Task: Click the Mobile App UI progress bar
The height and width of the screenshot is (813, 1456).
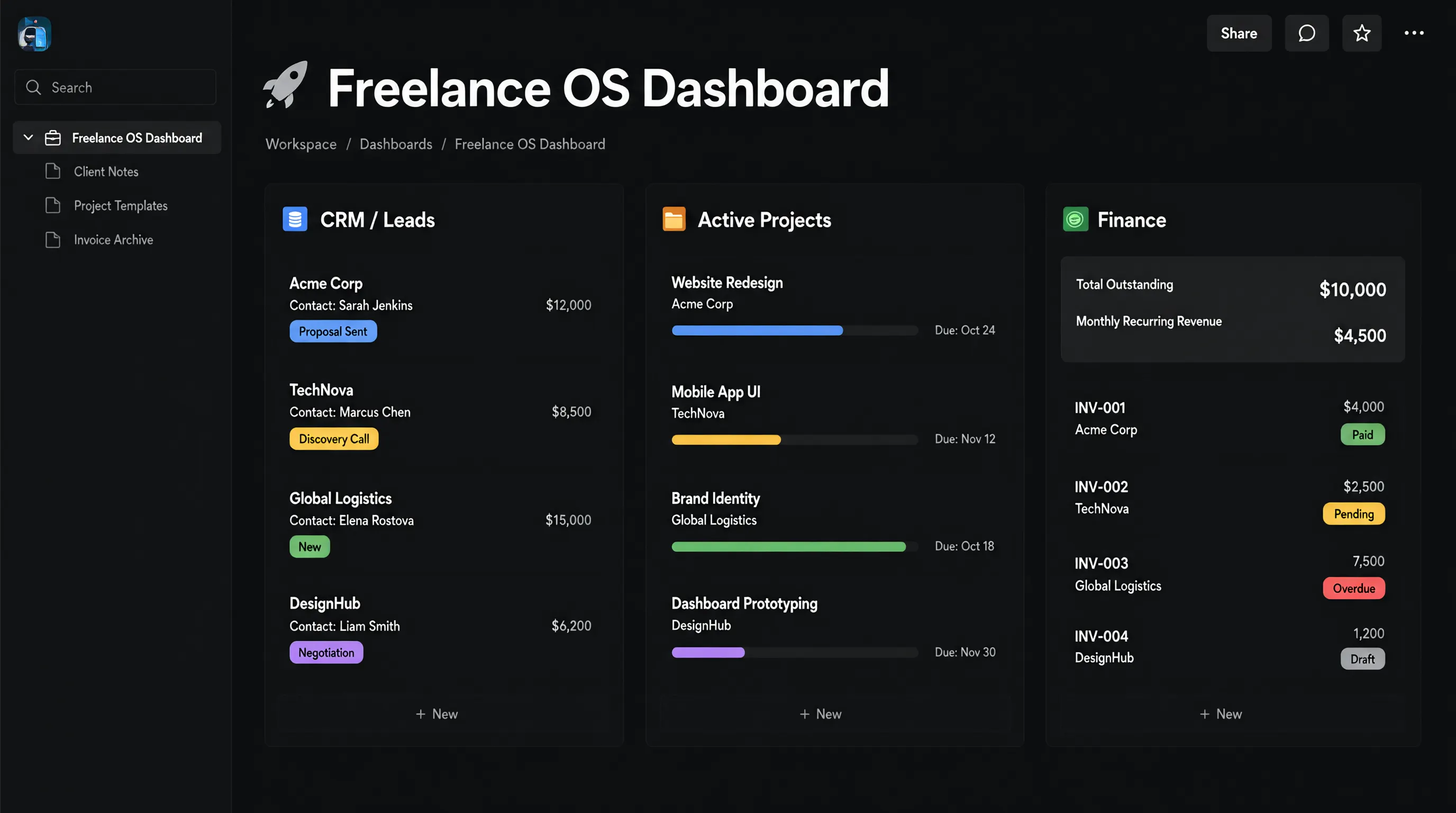Action: pos(795,440)
